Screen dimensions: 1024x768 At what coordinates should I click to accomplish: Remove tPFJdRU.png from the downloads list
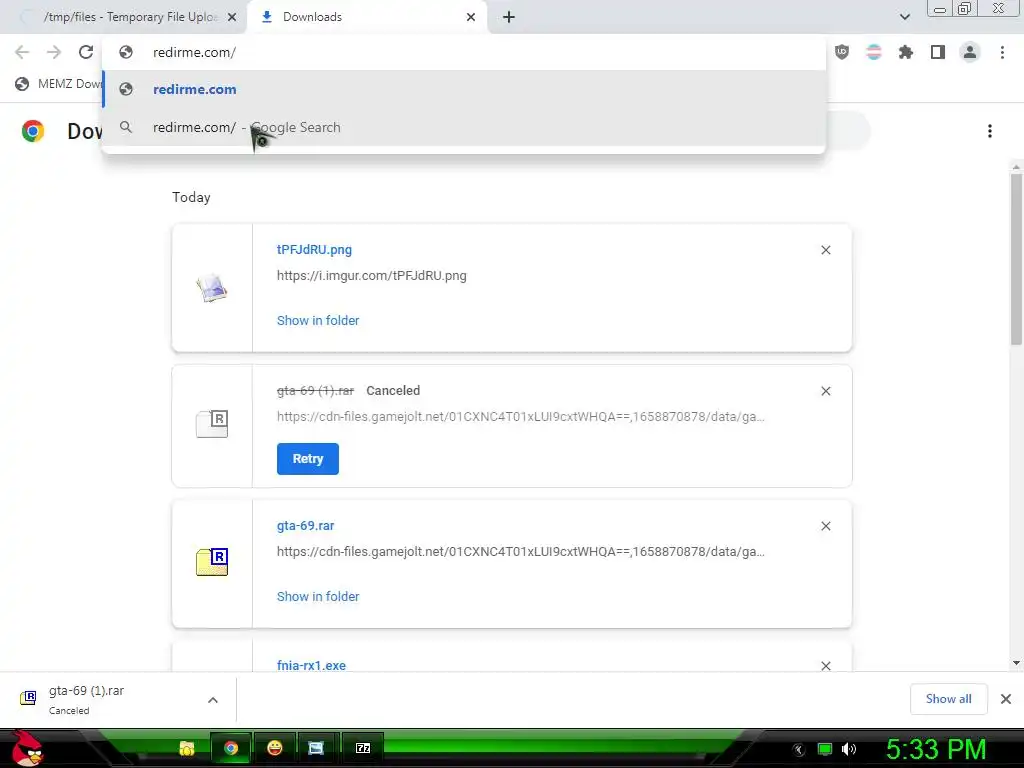[825, 250]
